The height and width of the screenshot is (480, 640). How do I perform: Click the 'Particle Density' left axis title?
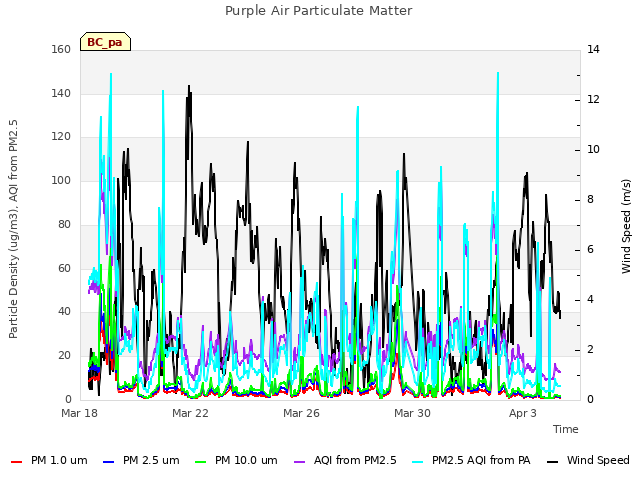(13, 229)
